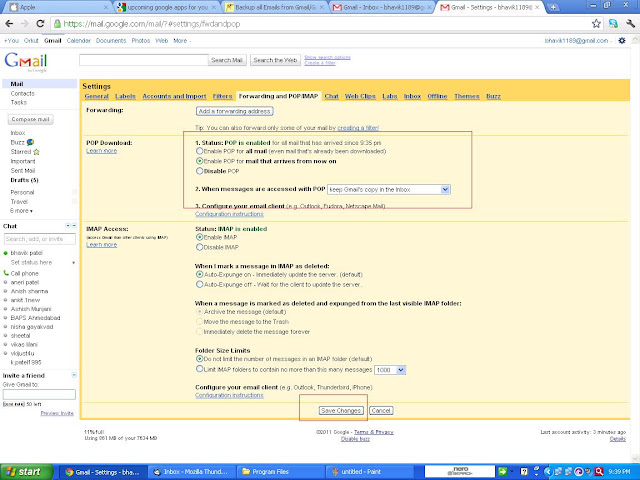Open Gmail settings gear icon
640x480 pixels.
[622, 40]
